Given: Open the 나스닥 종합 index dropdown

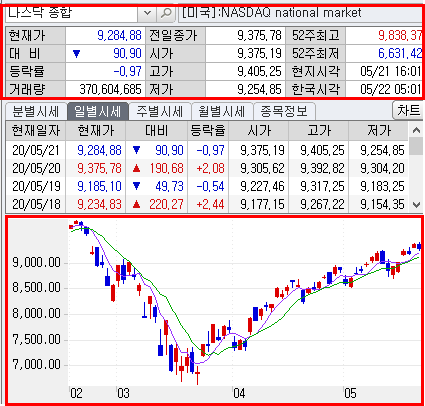Looking at the screenshot, I should point(147,14).
